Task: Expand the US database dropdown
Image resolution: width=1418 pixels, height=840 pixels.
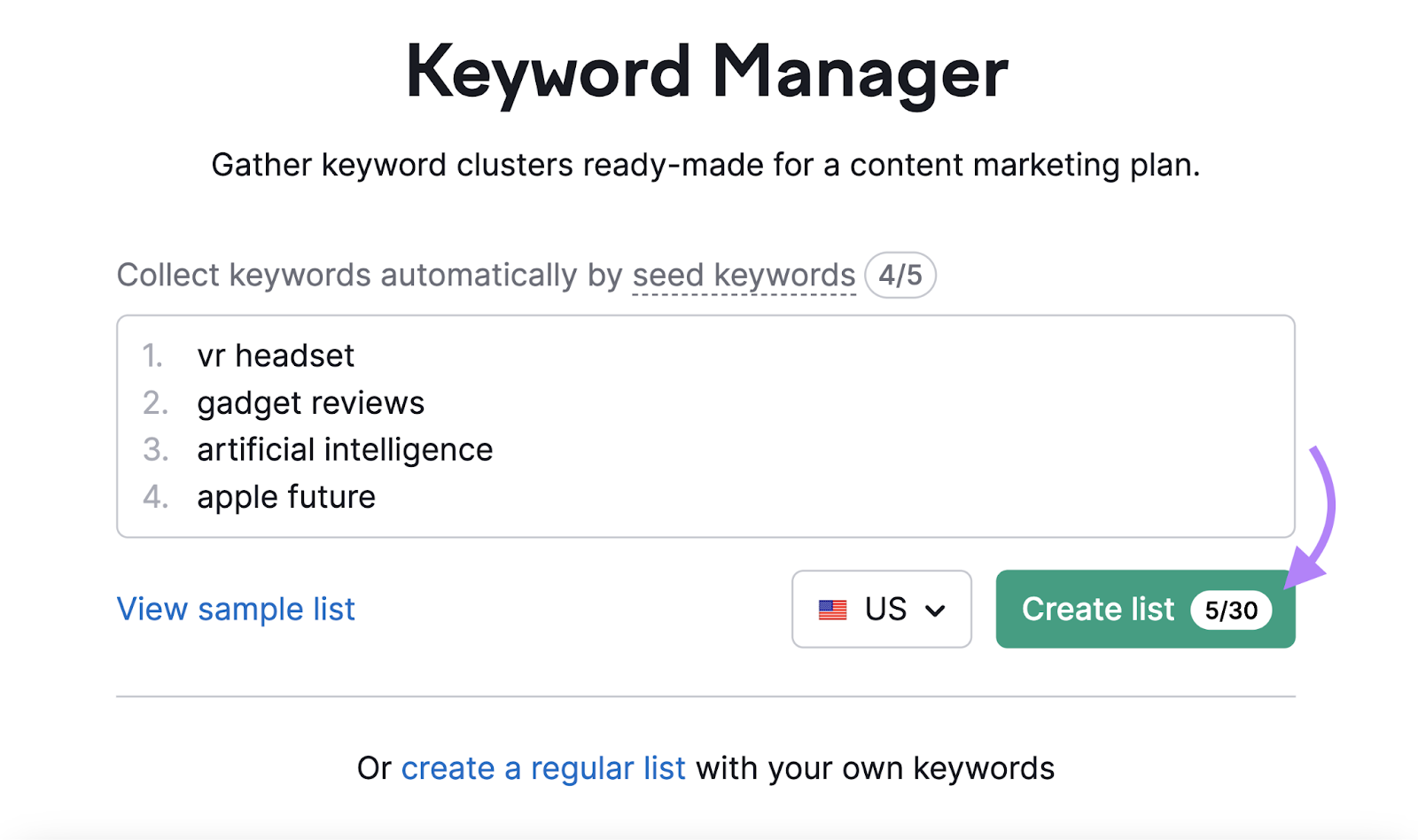Action: point(881,609)
